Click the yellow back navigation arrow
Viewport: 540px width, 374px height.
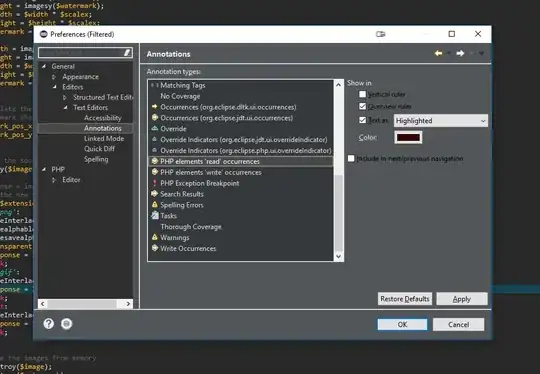[x=438, y=53]
